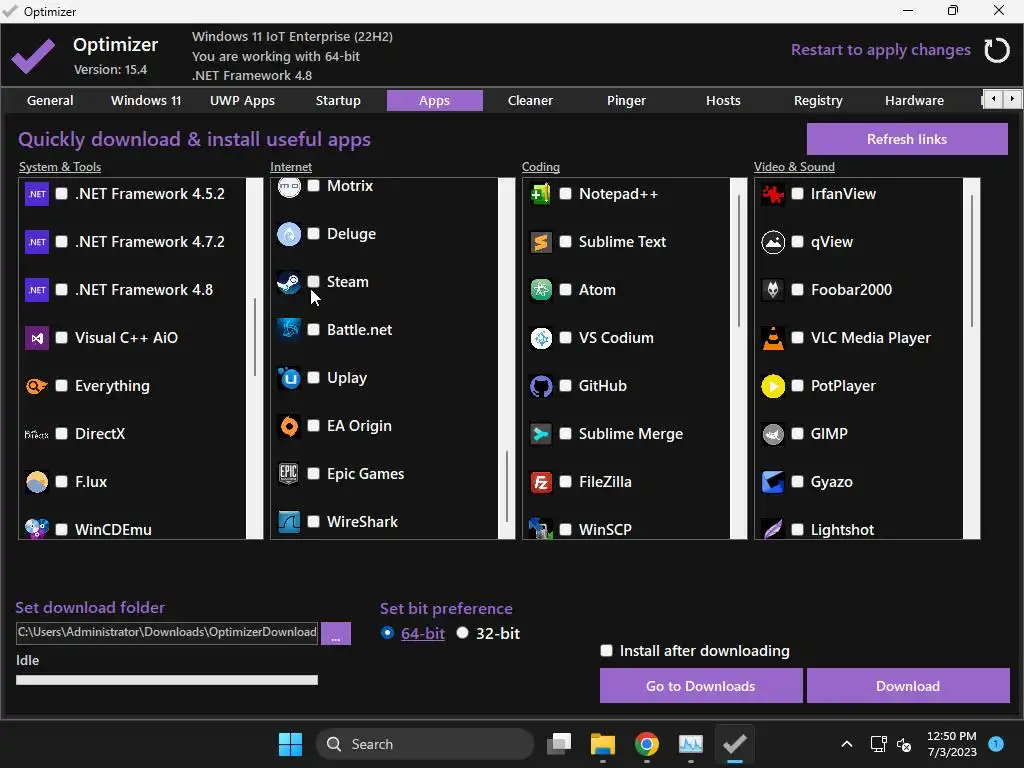Click the Gyazo icon
Image resolution: width=1024 pixels, height=768 pixels.
(x=773, y=482)
